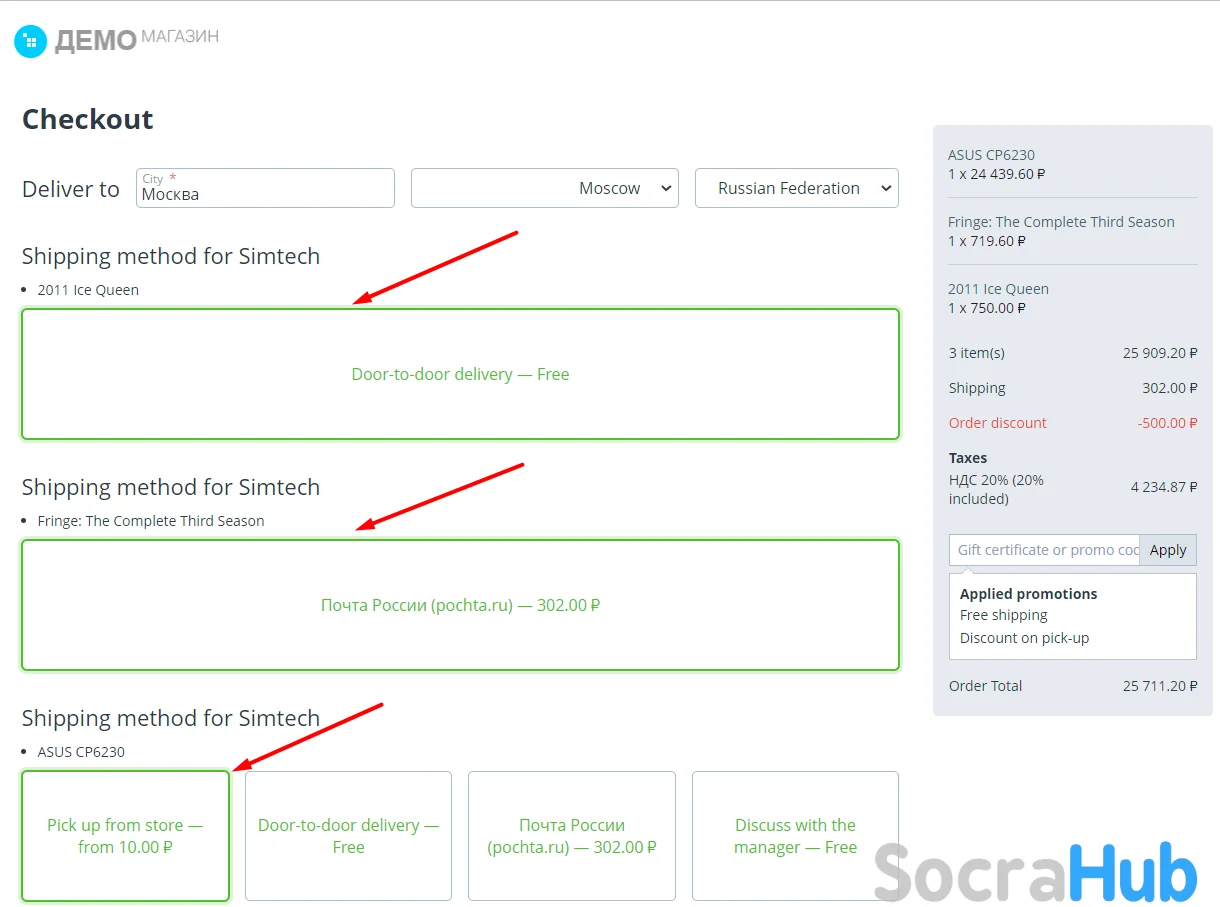
Task: Pick Door-to-door delivery for ASUS CP6230
Action: point(348,836)
